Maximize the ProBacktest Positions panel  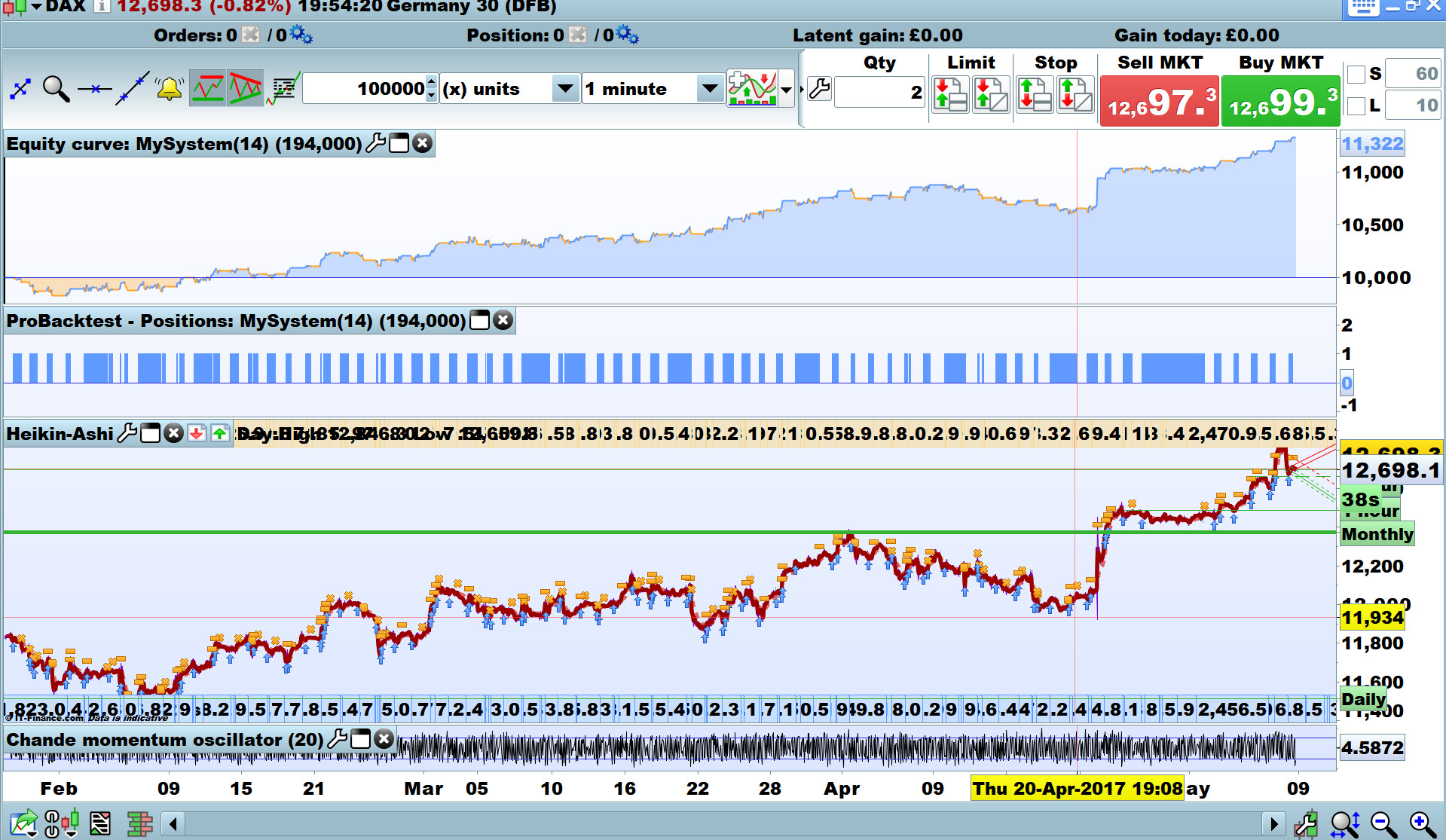tap(479, 320)
